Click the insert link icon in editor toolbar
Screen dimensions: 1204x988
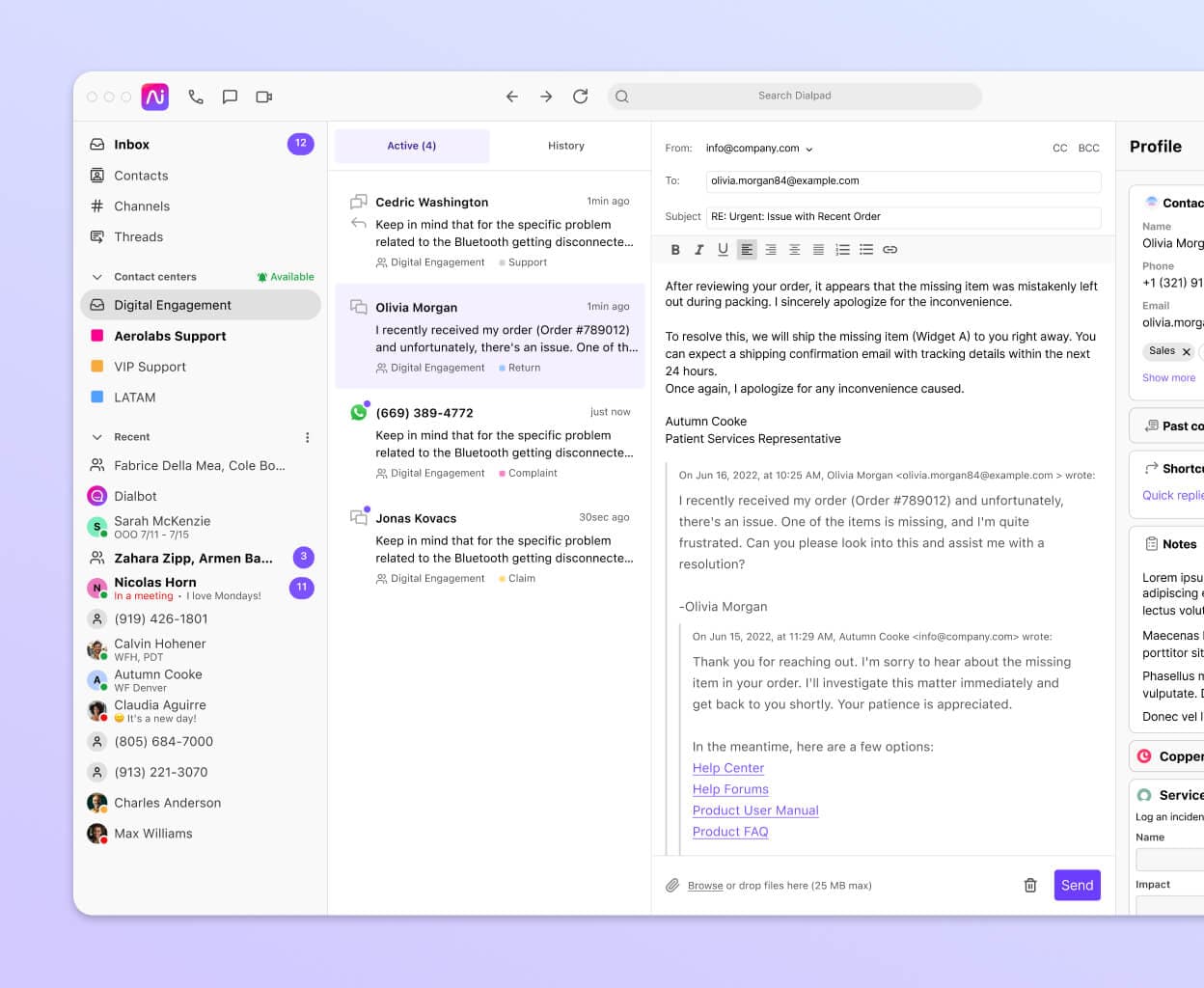coord(890,250)
